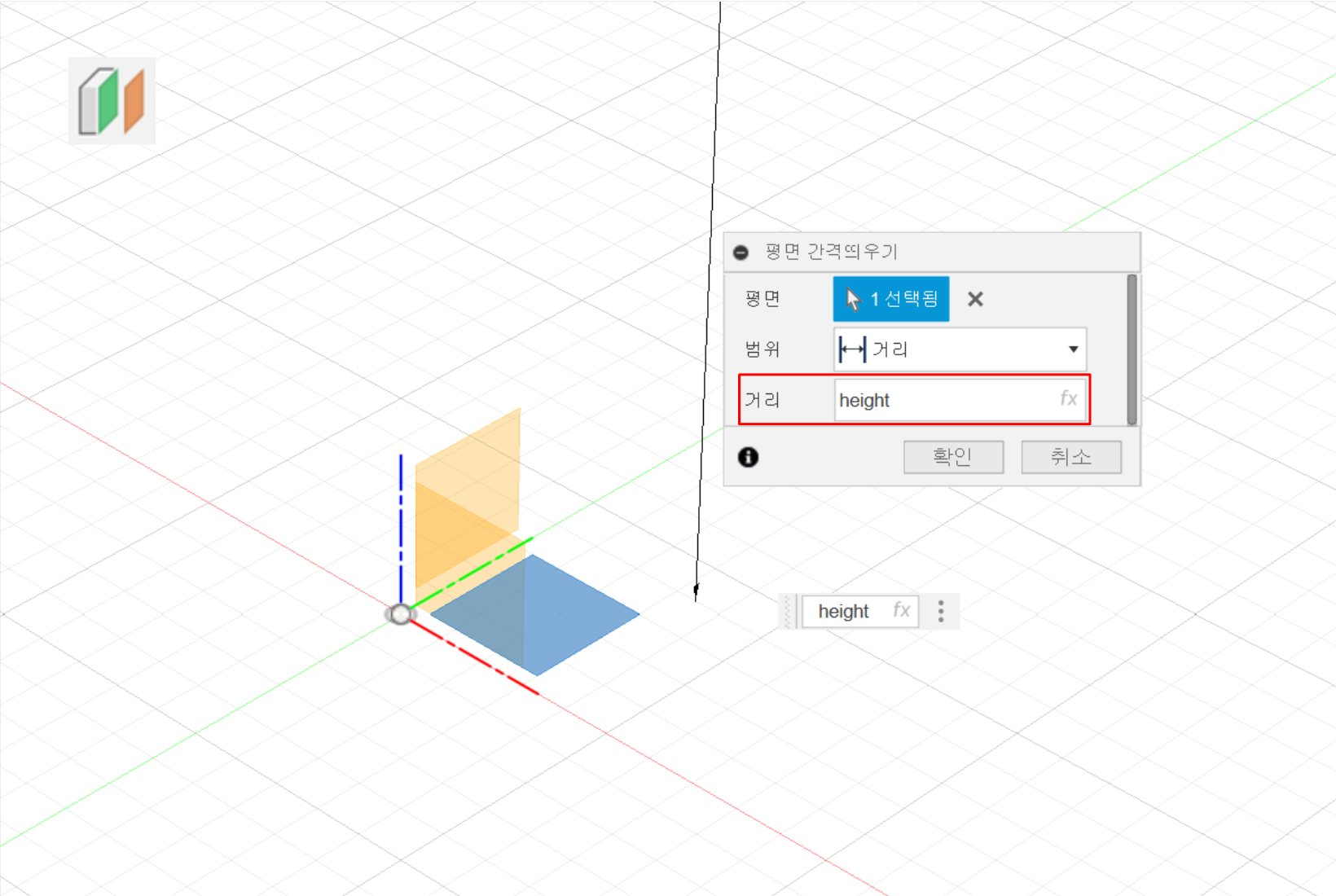
Task: Click the 거리 height input in dialog
Action: point(960,400)
